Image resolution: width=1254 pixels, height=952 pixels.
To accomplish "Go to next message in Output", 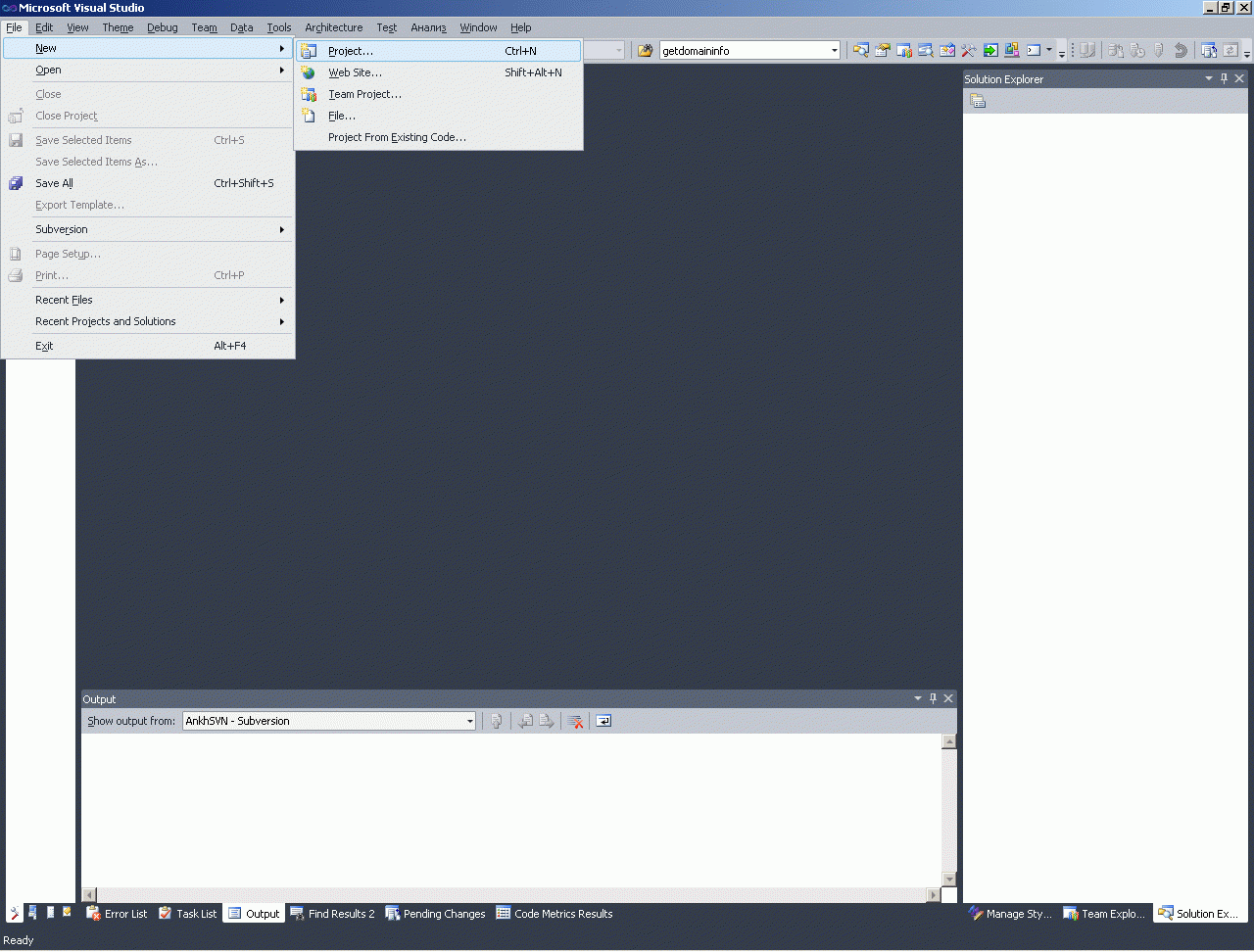I will [x=546, y=721].
